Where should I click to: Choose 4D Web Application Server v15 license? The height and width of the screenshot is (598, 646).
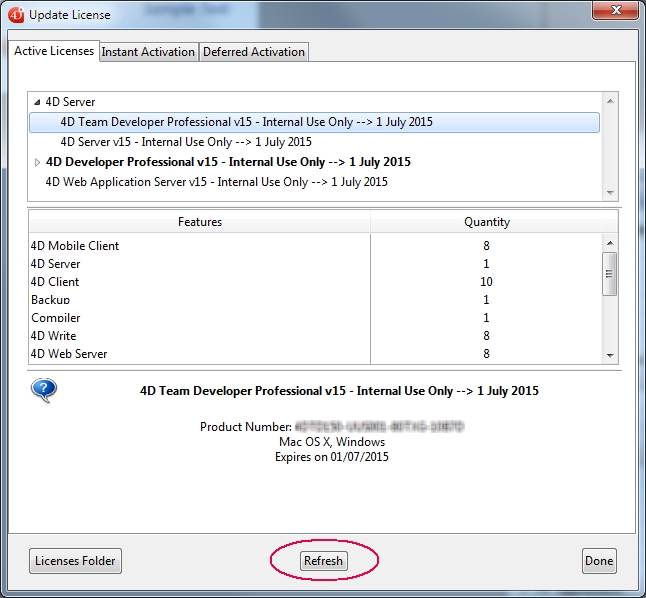pos(216,182)
